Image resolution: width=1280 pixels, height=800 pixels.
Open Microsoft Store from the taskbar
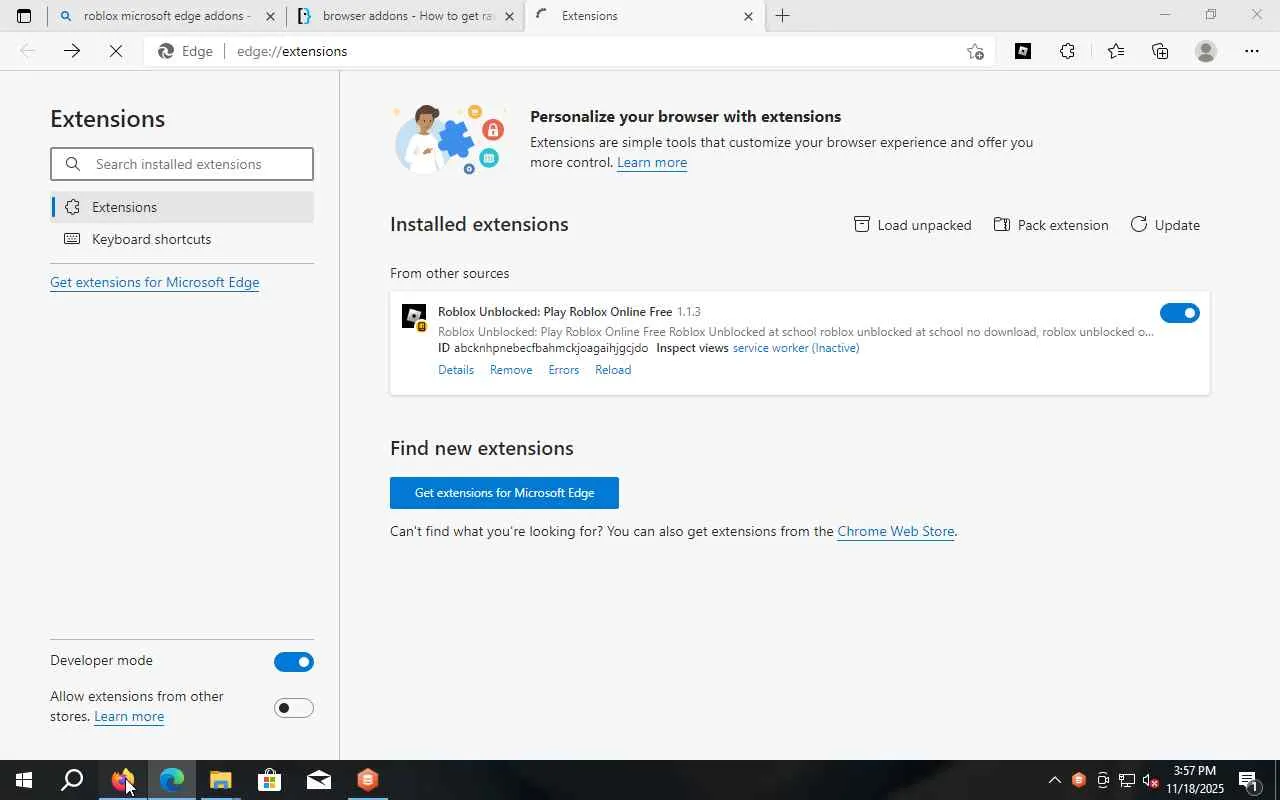pyautogui.click(x=269, y=780)
